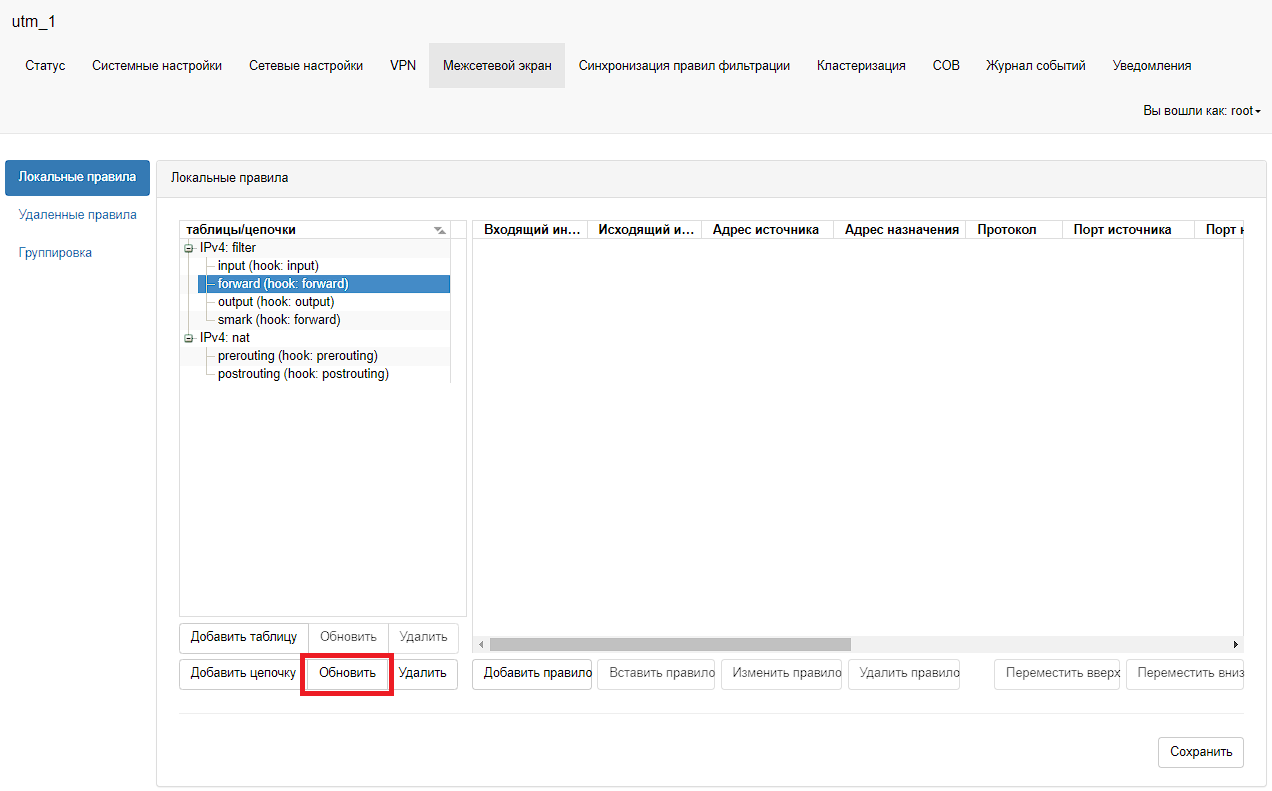
Task: Select the smark (hook: forward) chain
Action: click(x=279, y=320)
